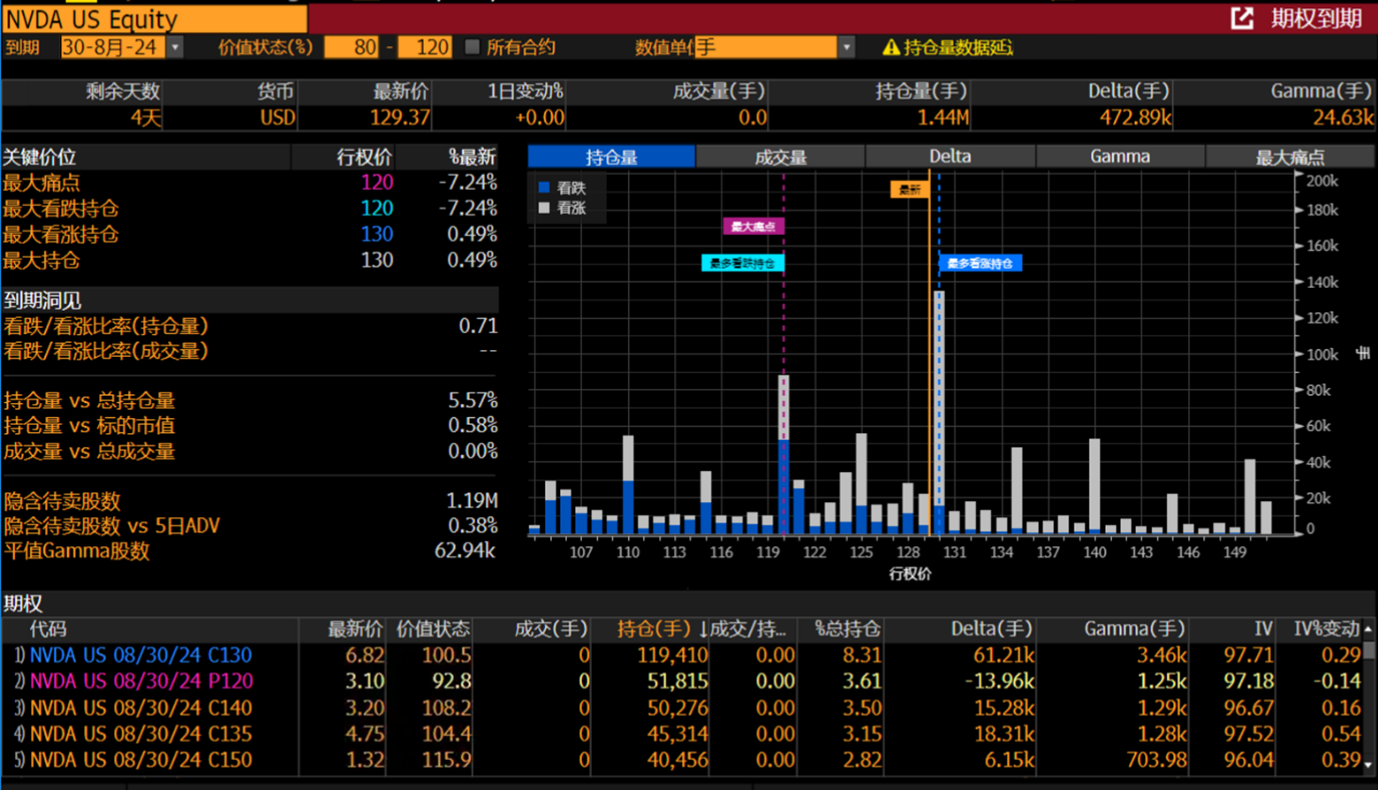The image size is (1378, 790).
Task: Click the table scroll-down arrow
Action: pos(1368,765)
